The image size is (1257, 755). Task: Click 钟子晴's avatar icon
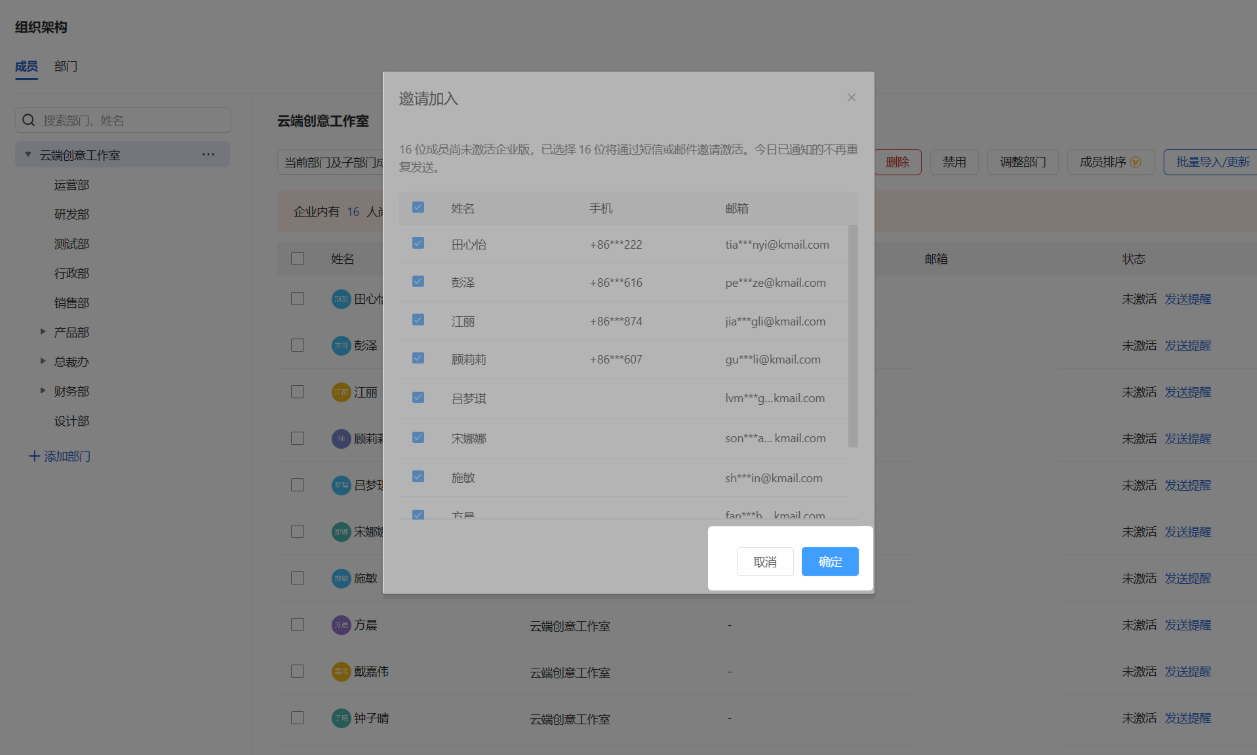341,718
